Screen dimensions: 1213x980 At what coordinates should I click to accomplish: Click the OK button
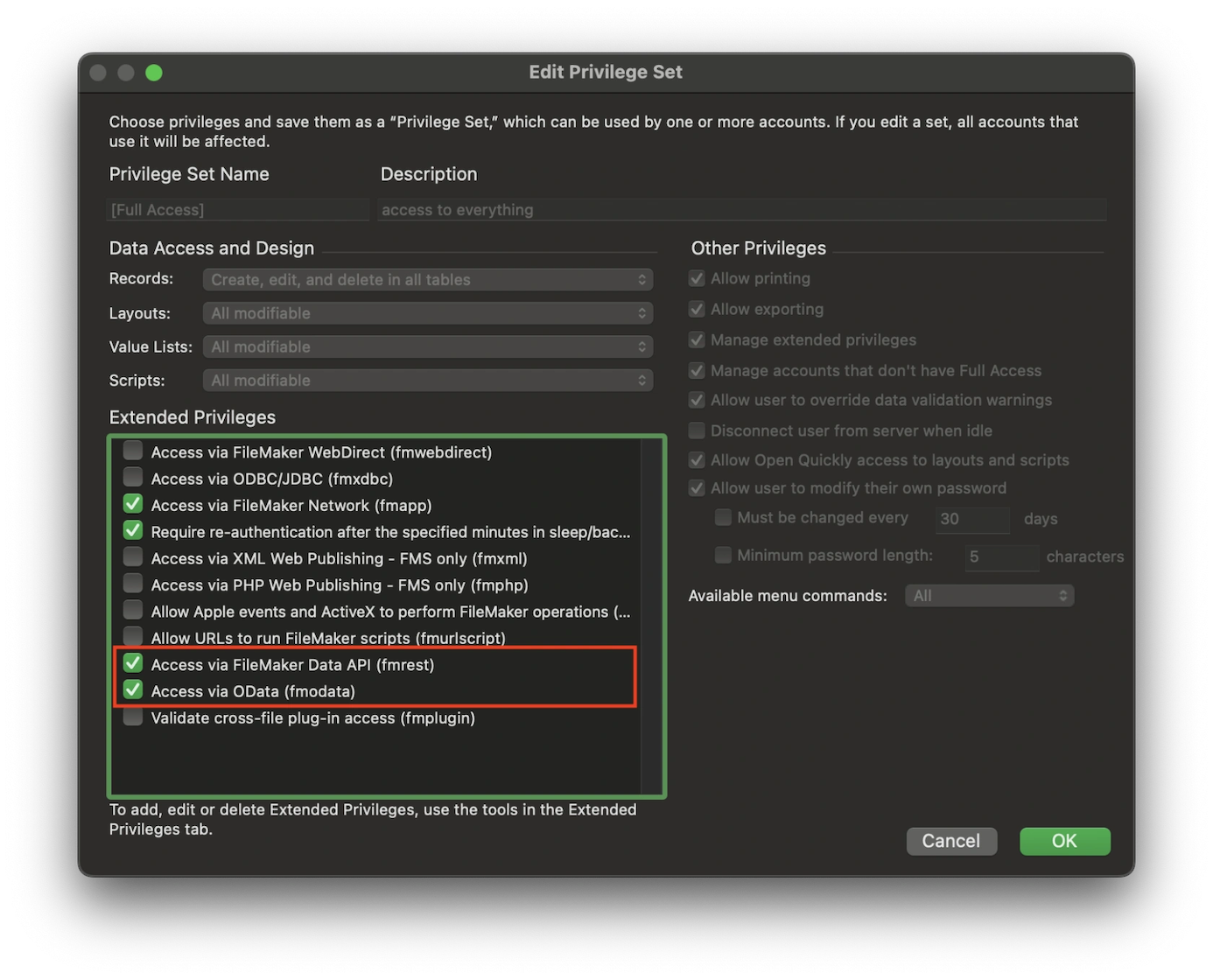(1064, 841)
